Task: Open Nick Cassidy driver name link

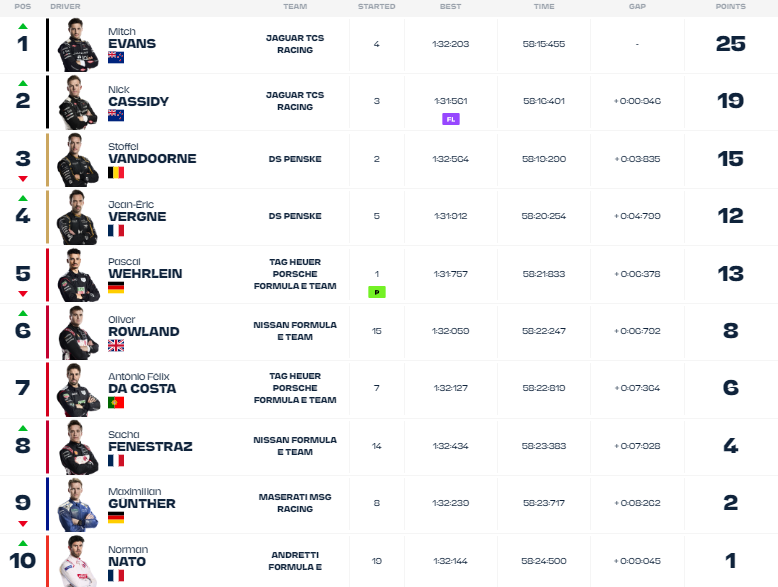Action: coord(138,96)
